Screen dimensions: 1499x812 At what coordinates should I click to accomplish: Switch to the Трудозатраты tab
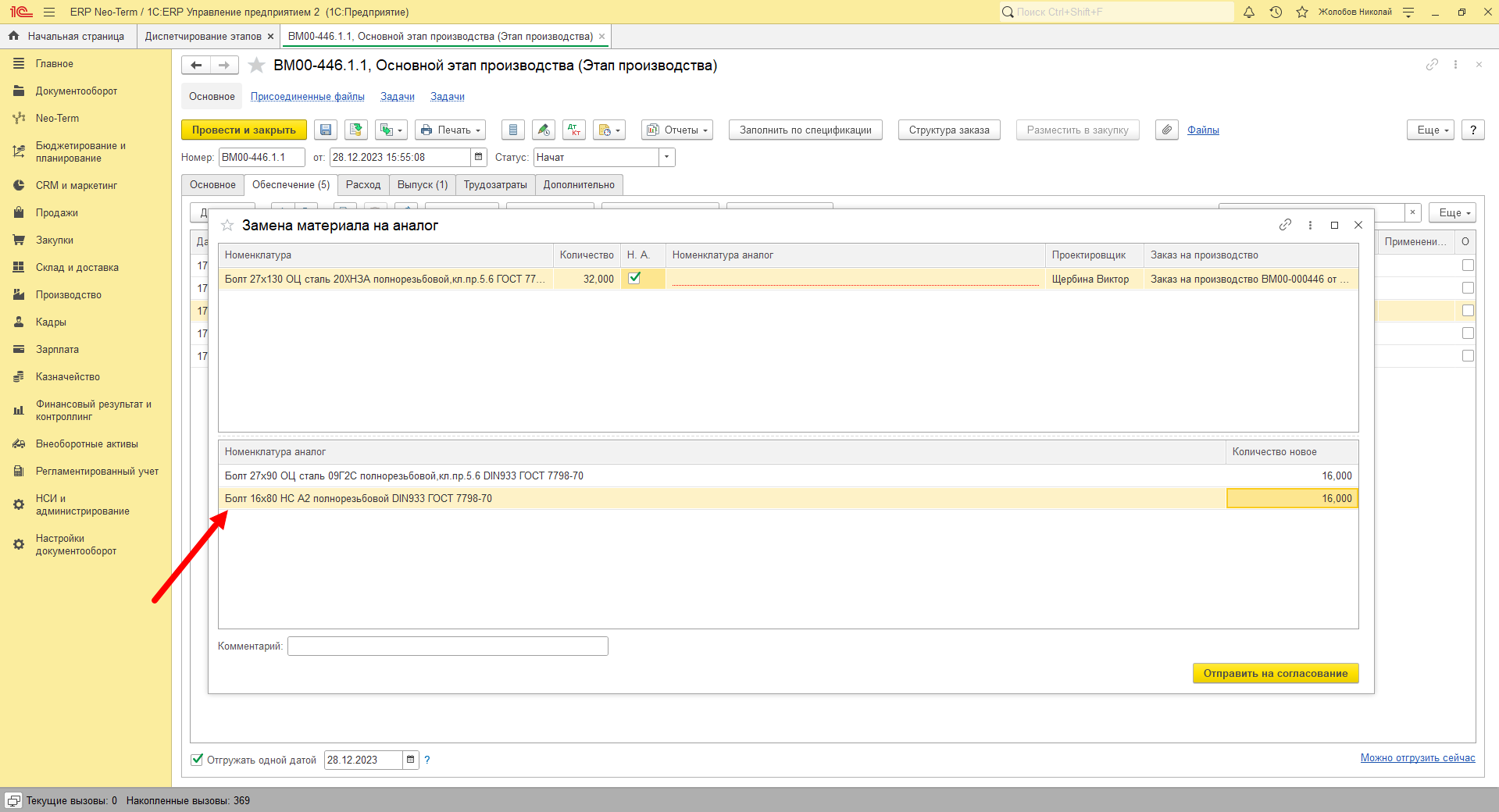tap(495, 185)
